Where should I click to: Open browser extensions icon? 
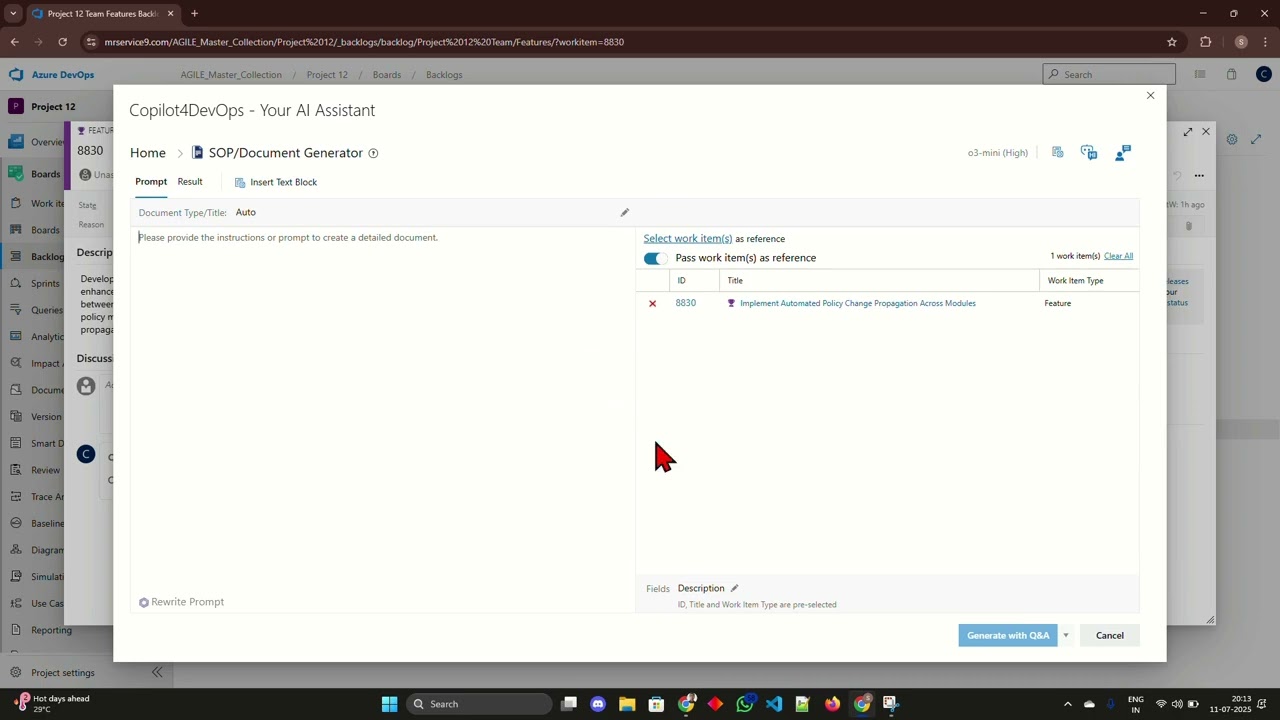(x=1205, y=42)
